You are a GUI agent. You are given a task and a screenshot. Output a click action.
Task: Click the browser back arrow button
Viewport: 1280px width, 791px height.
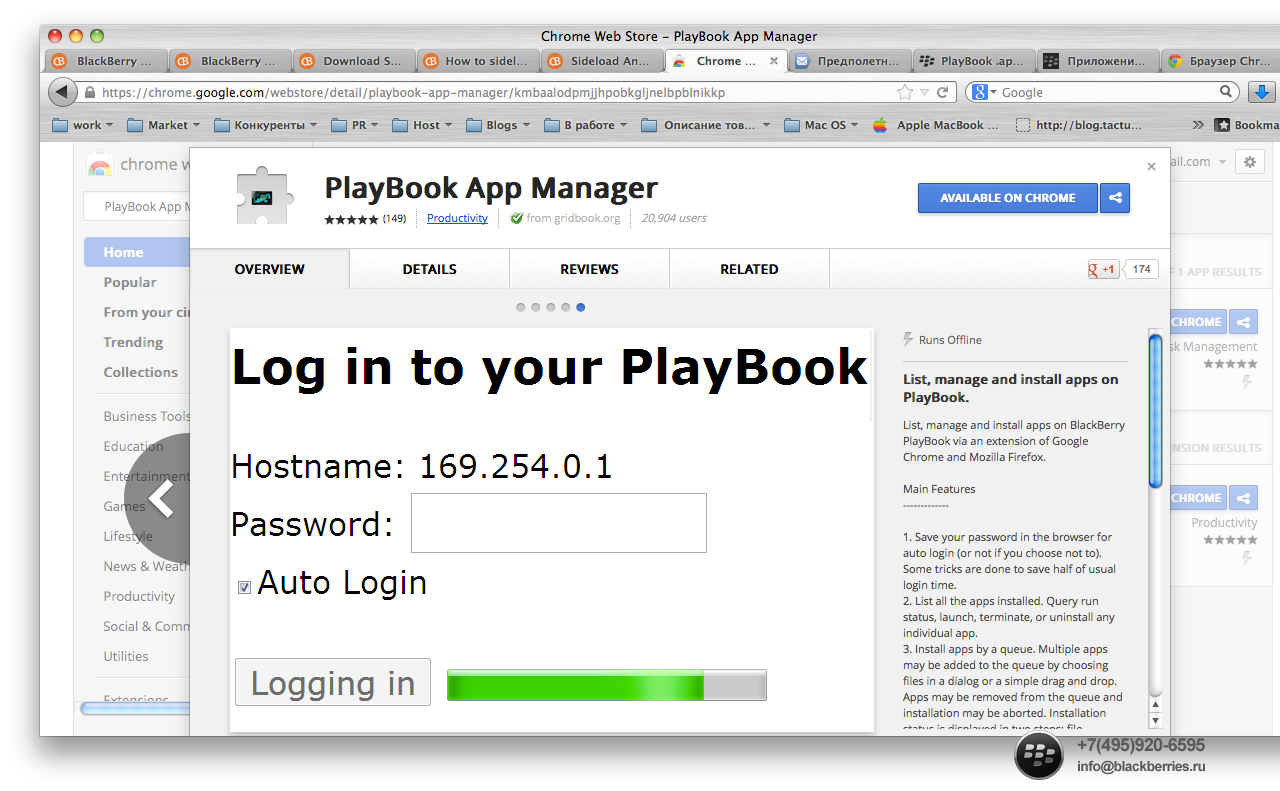63,92
